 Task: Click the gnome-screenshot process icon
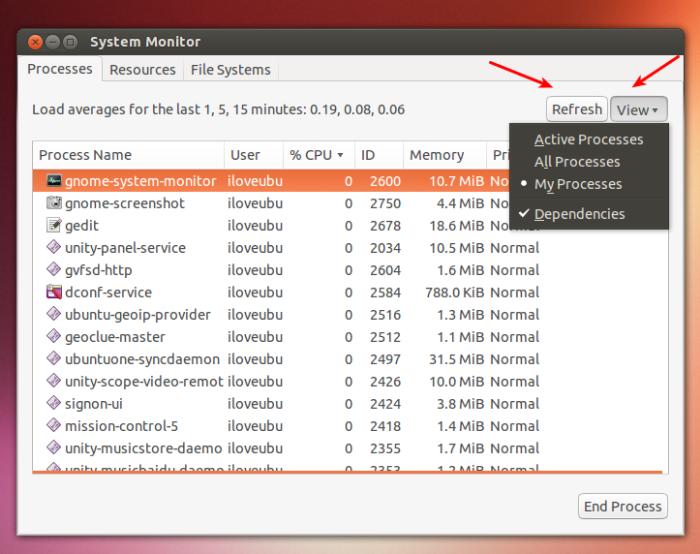coord(54,203)
